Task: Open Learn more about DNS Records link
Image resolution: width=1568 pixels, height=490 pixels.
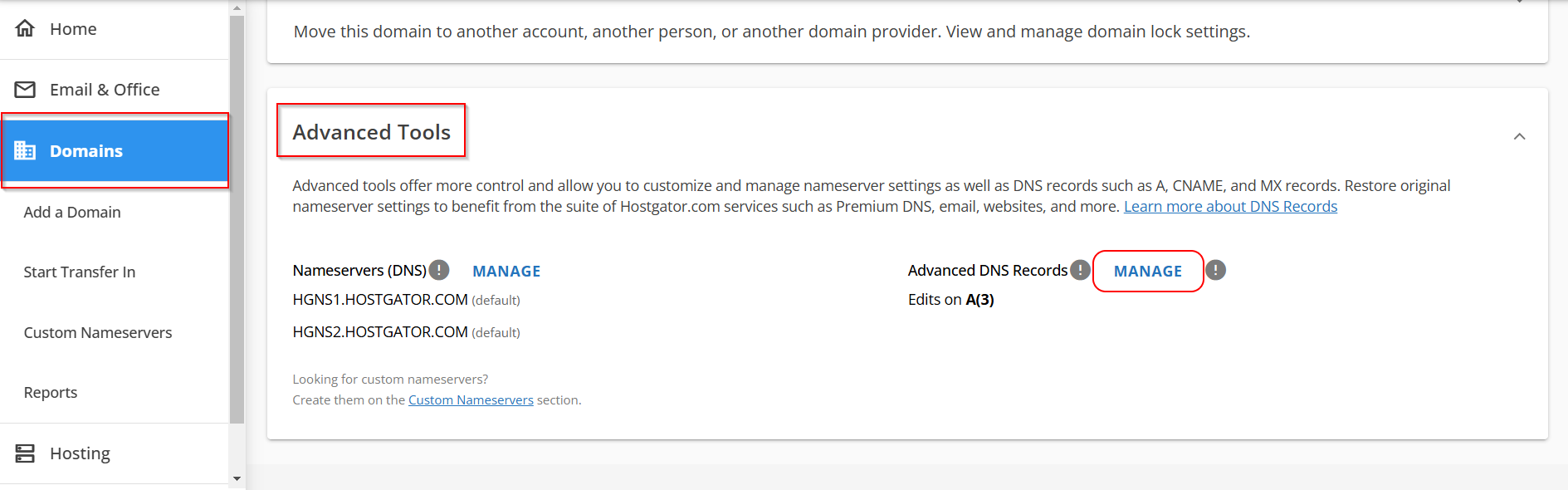Action: point(1230,206)
